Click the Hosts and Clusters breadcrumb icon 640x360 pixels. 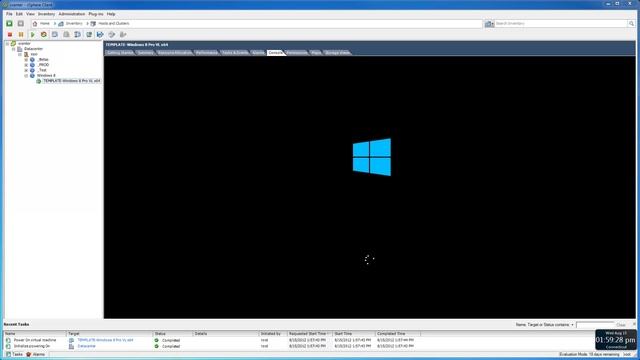point(93,24)
